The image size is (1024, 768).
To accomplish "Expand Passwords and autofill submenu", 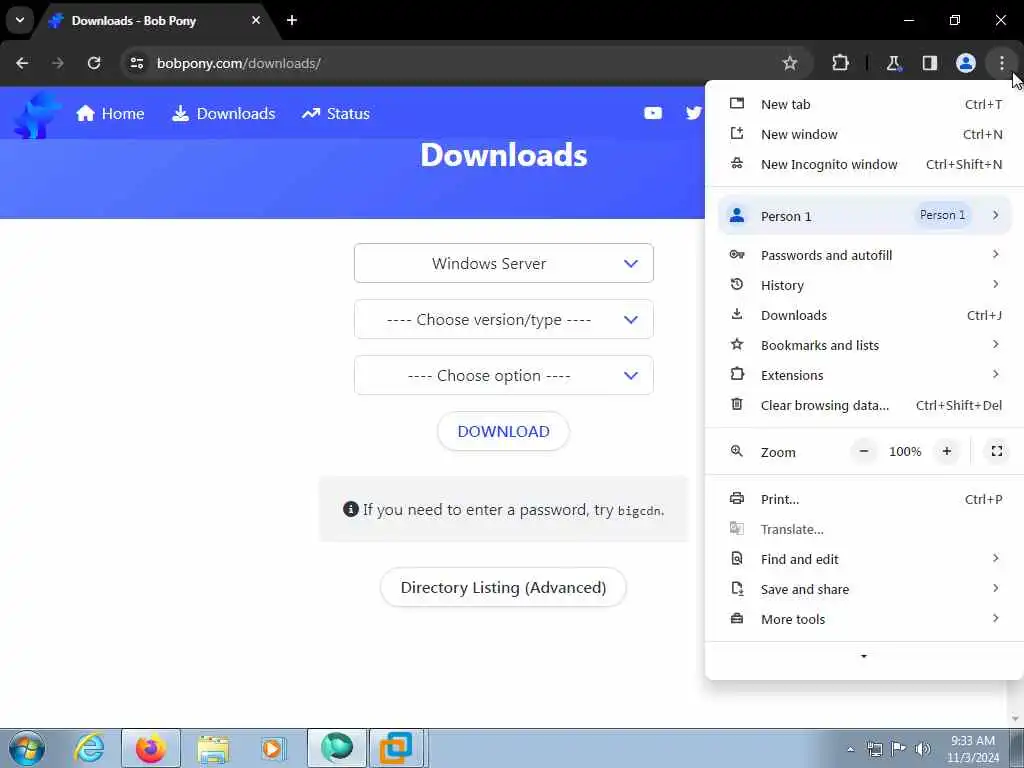I will [864, 255].
